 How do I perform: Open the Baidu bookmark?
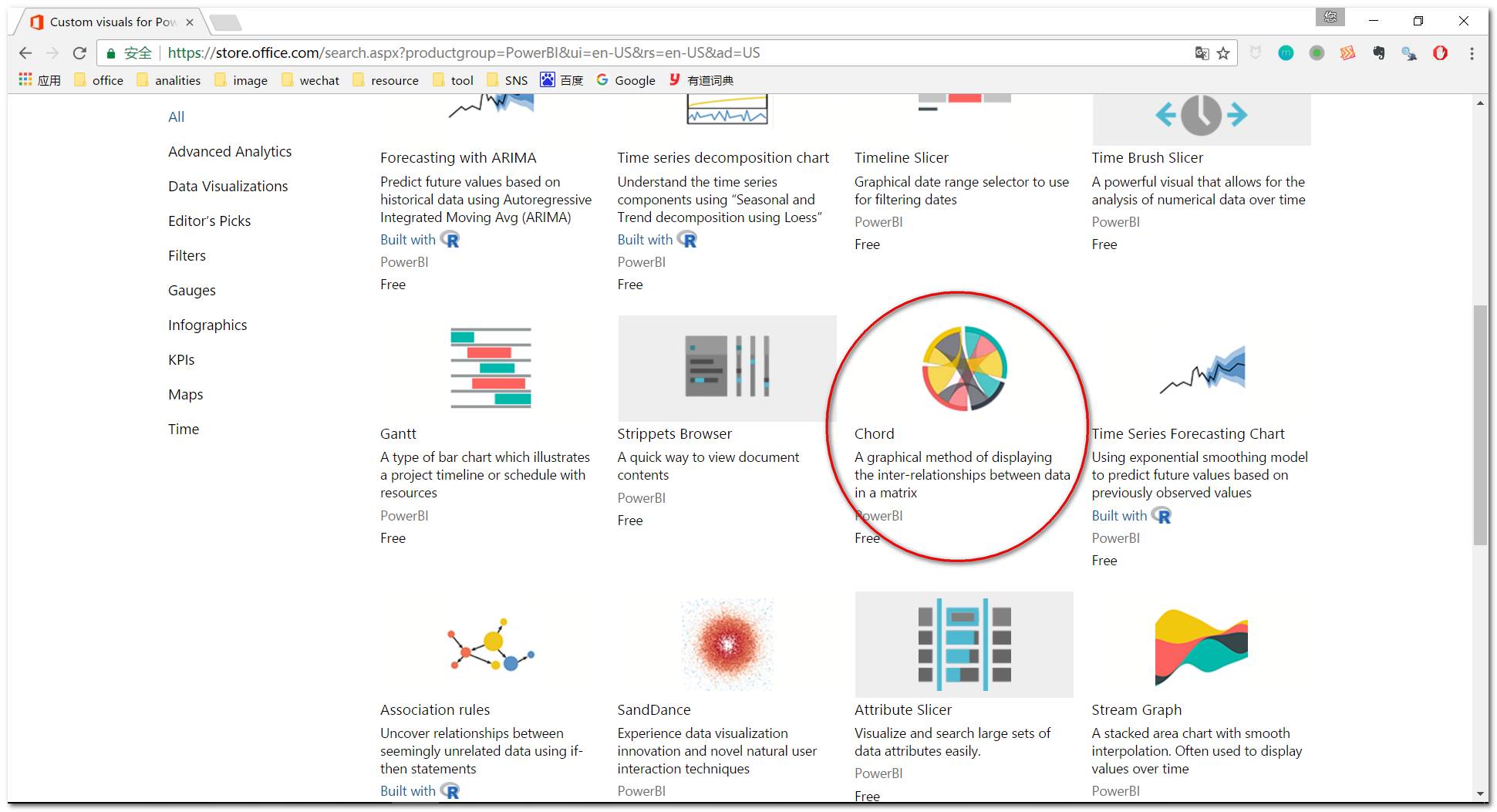click(561, 80)
